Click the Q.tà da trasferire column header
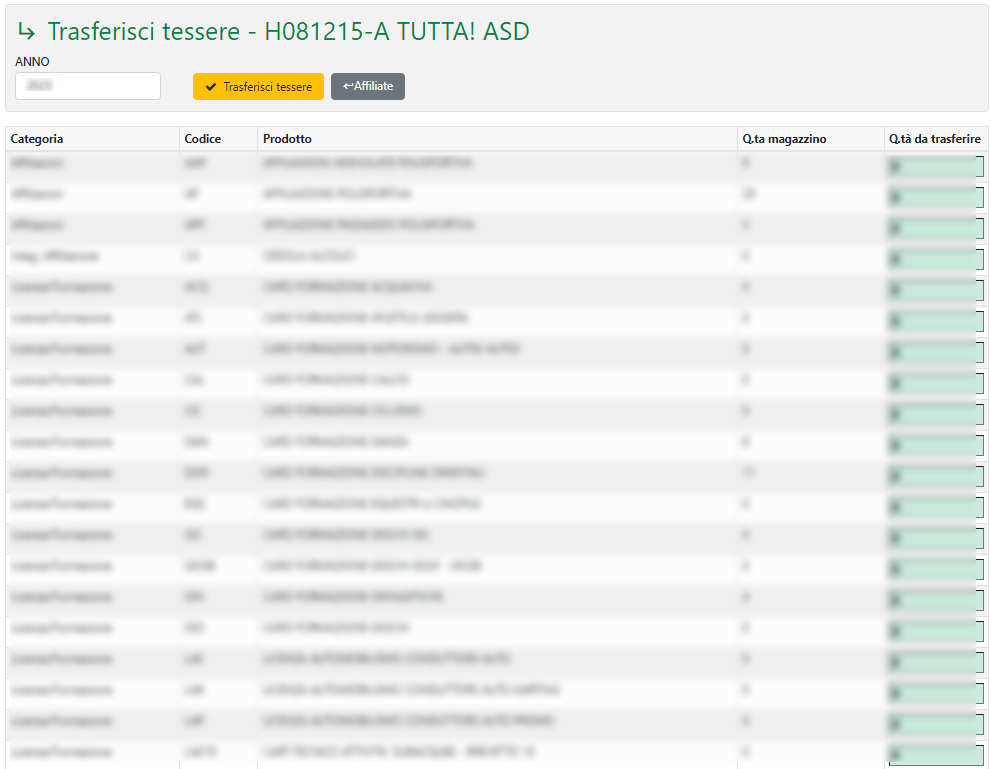This screenshot has height=769, width=991. pyautogui.click(x=934, y=139)
